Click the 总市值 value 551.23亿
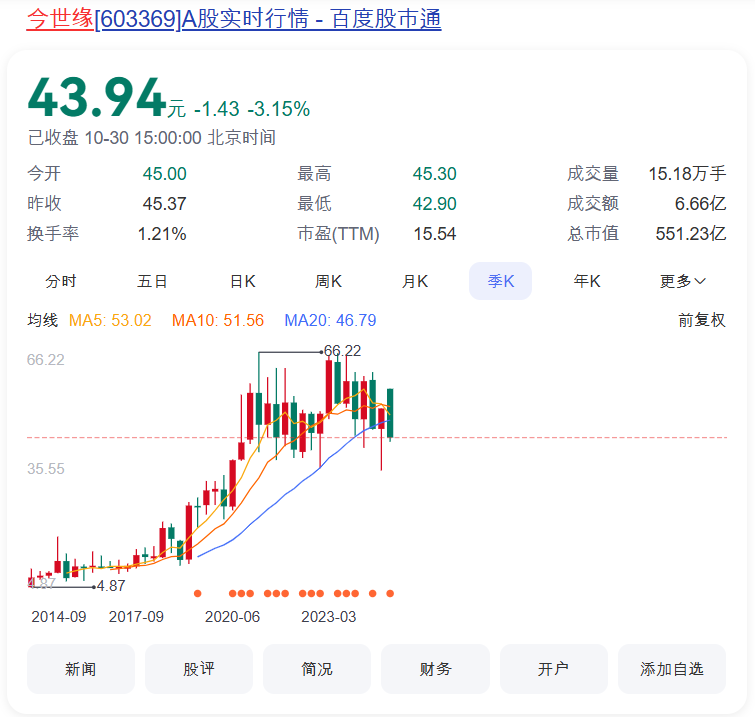This screenshot has width=755, height=717. point(690,234)
